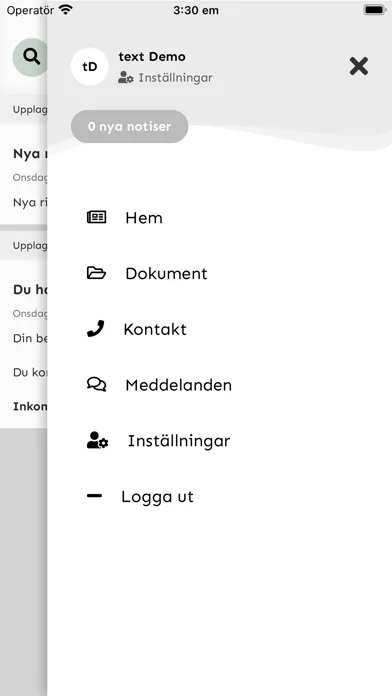Viewport: 392px width, 696px height.
Task: Tap the open folder icon beside Dokument
Action: (96, 273)
